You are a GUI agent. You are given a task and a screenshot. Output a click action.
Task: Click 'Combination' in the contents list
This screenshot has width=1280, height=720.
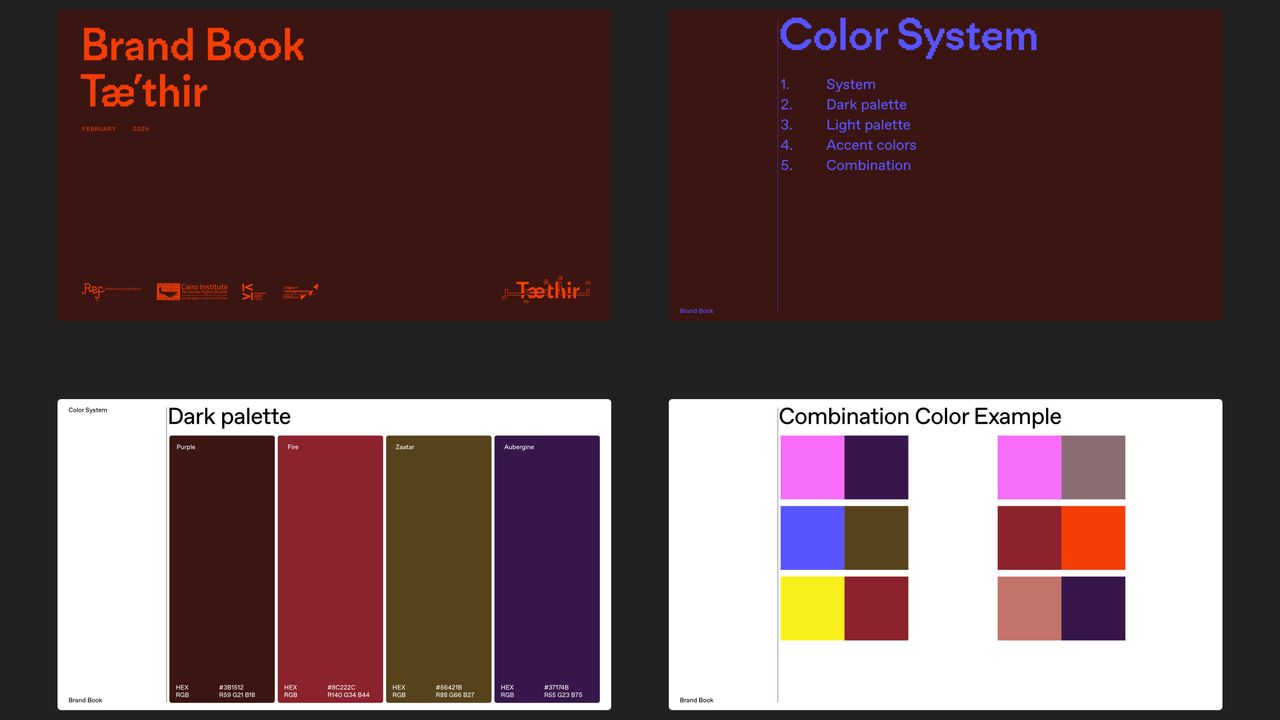click(x=868, y=166)
